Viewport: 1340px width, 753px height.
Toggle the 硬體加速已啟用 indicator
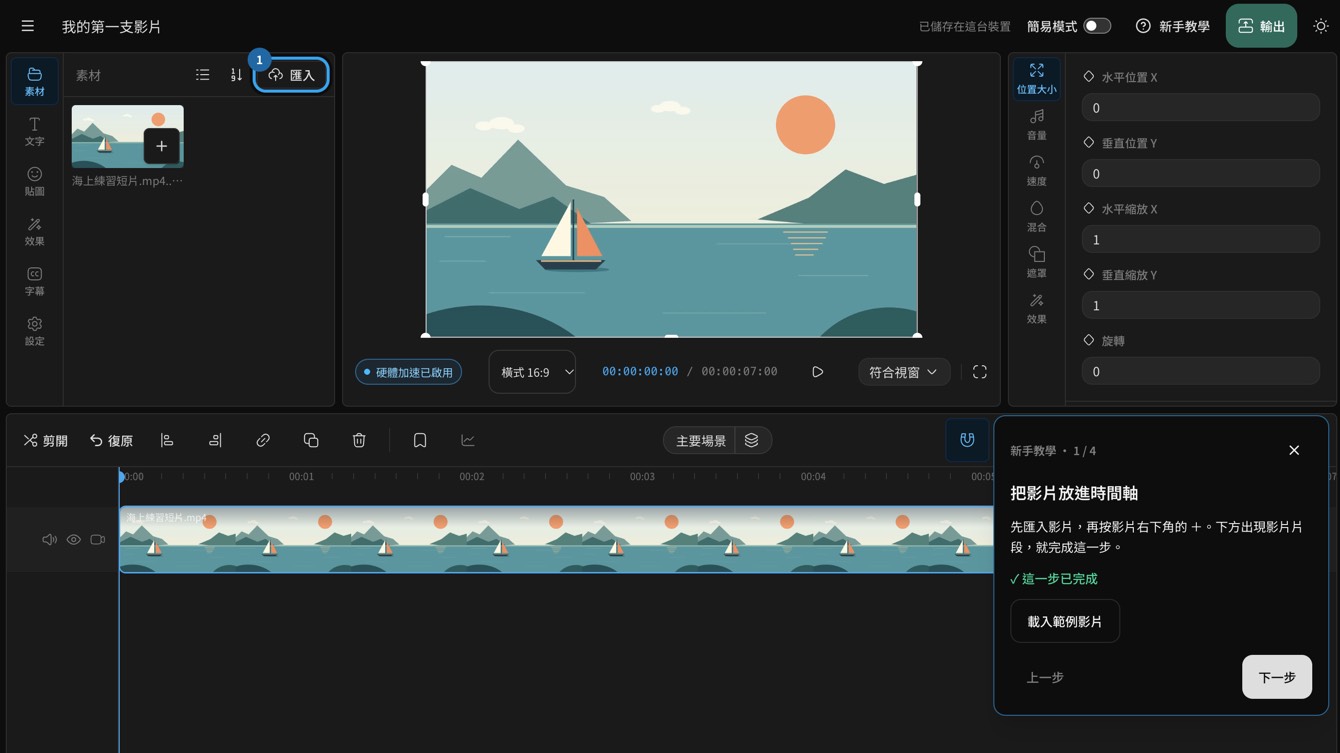coord(409,372)
